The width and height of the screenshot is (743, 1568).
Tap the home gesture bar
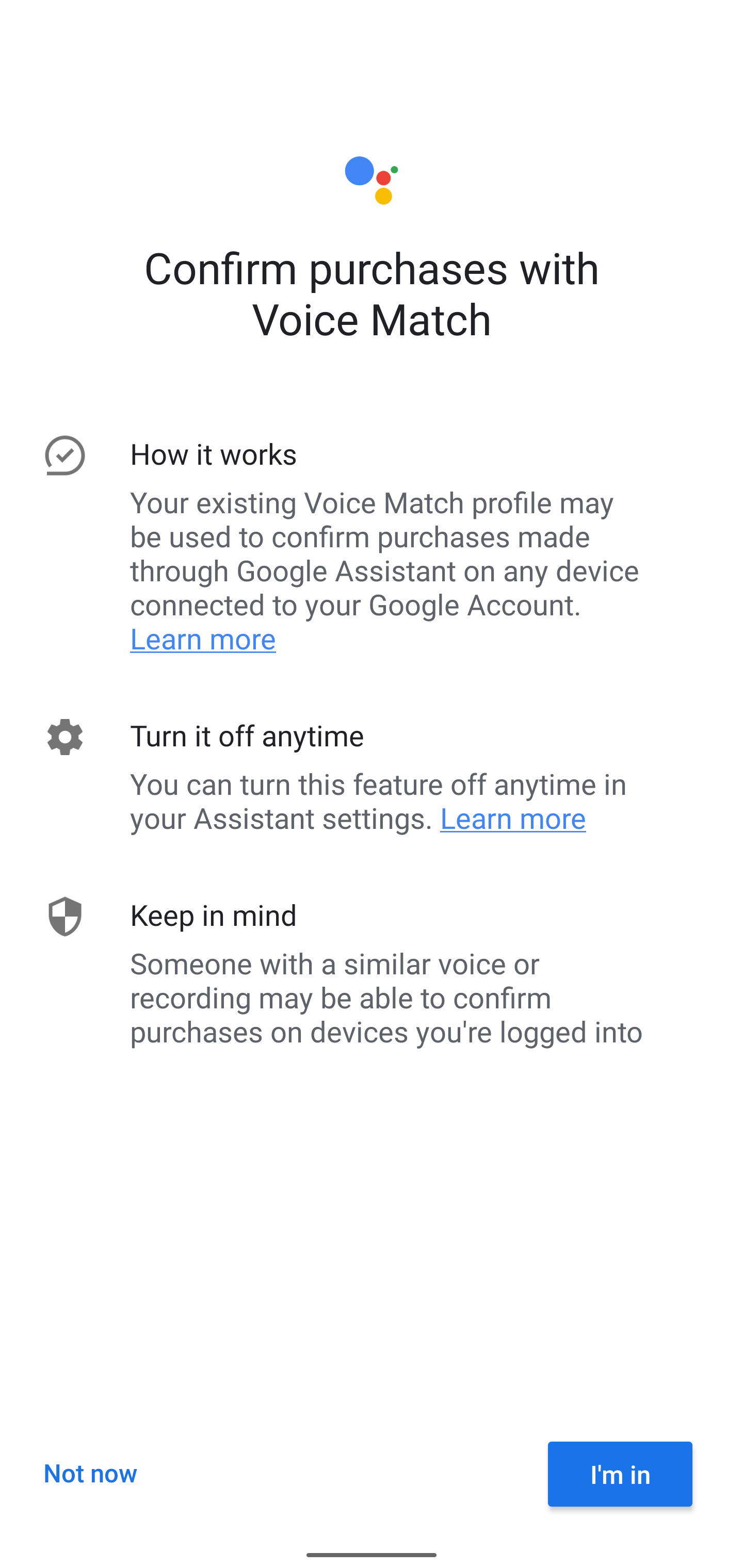point(372,1555)
